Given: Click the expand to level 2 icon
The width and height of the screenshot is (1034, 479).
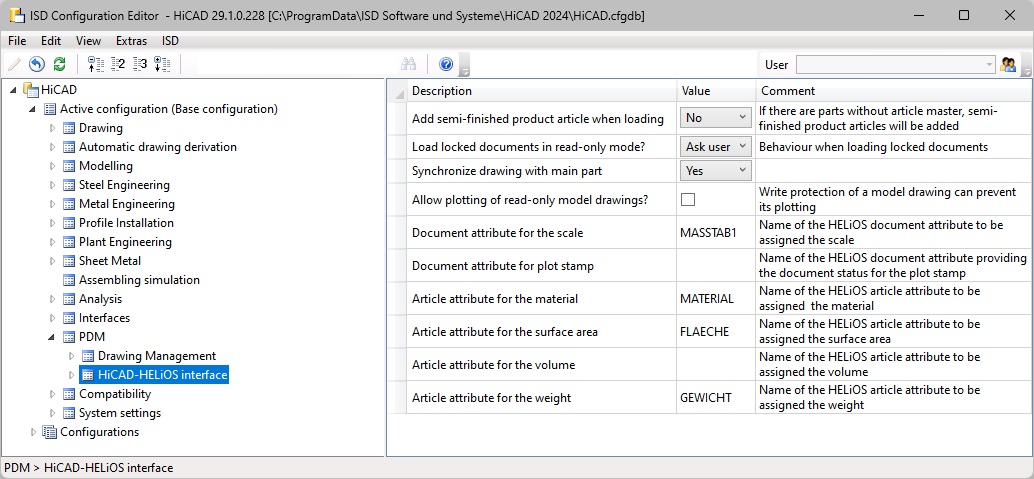Looking at the screenshot, I should [118, 64].
